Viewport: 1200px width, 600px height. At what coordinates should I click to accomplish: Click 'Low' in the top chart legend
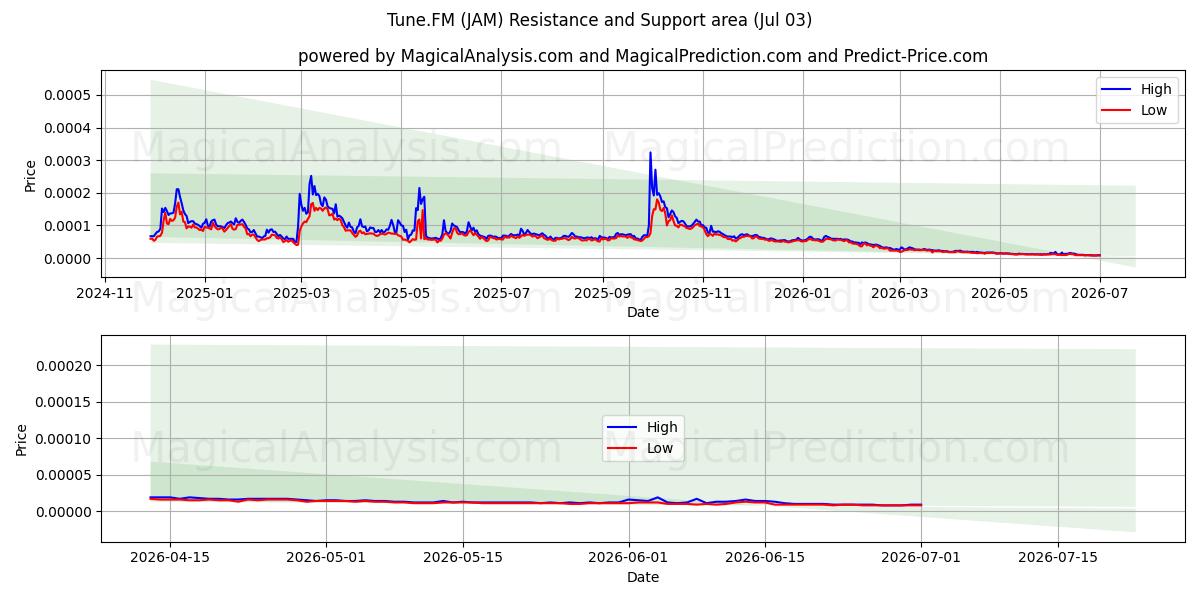tap(1154, 110)
